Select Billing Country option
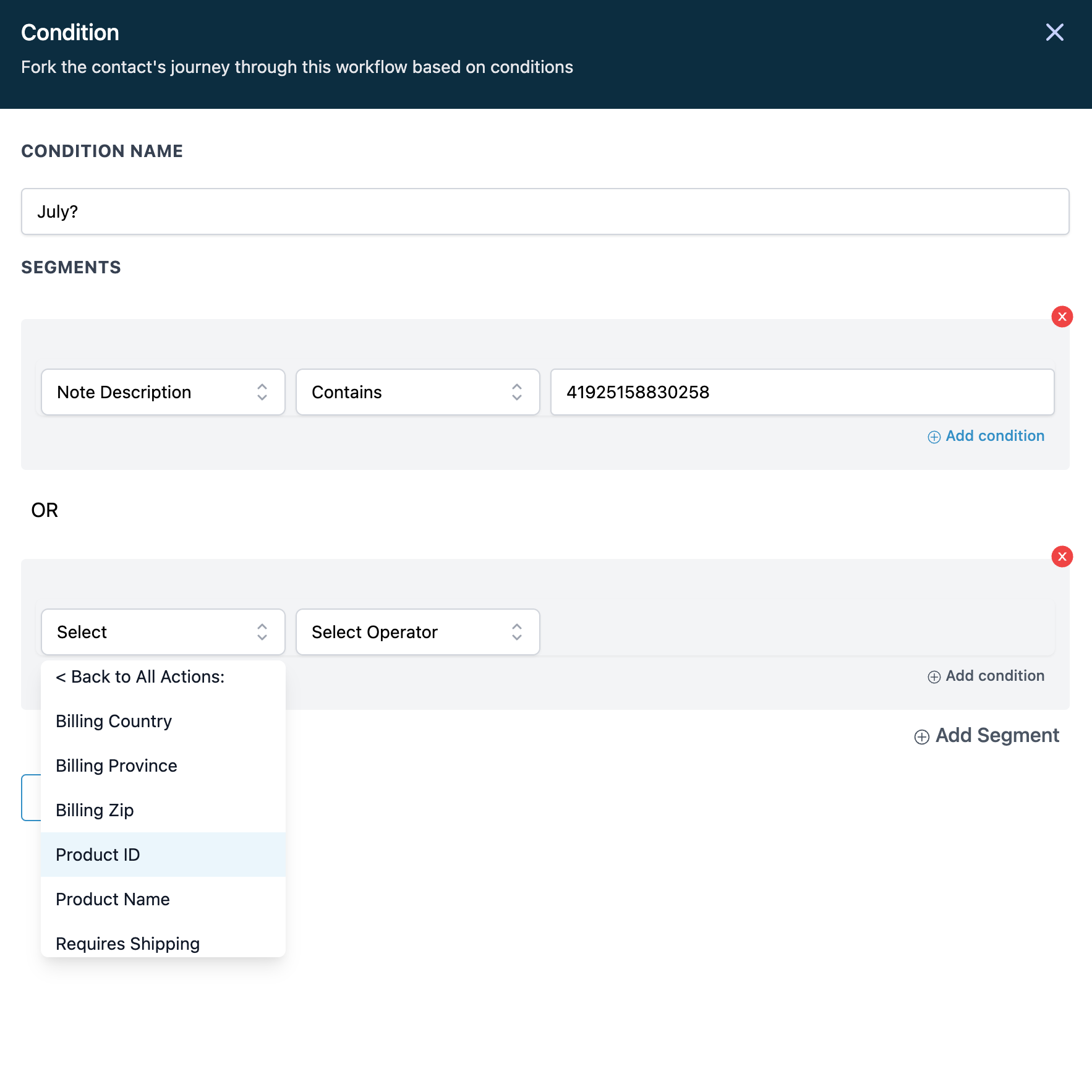This screenshot has height=1092, width=1092. 163,721
